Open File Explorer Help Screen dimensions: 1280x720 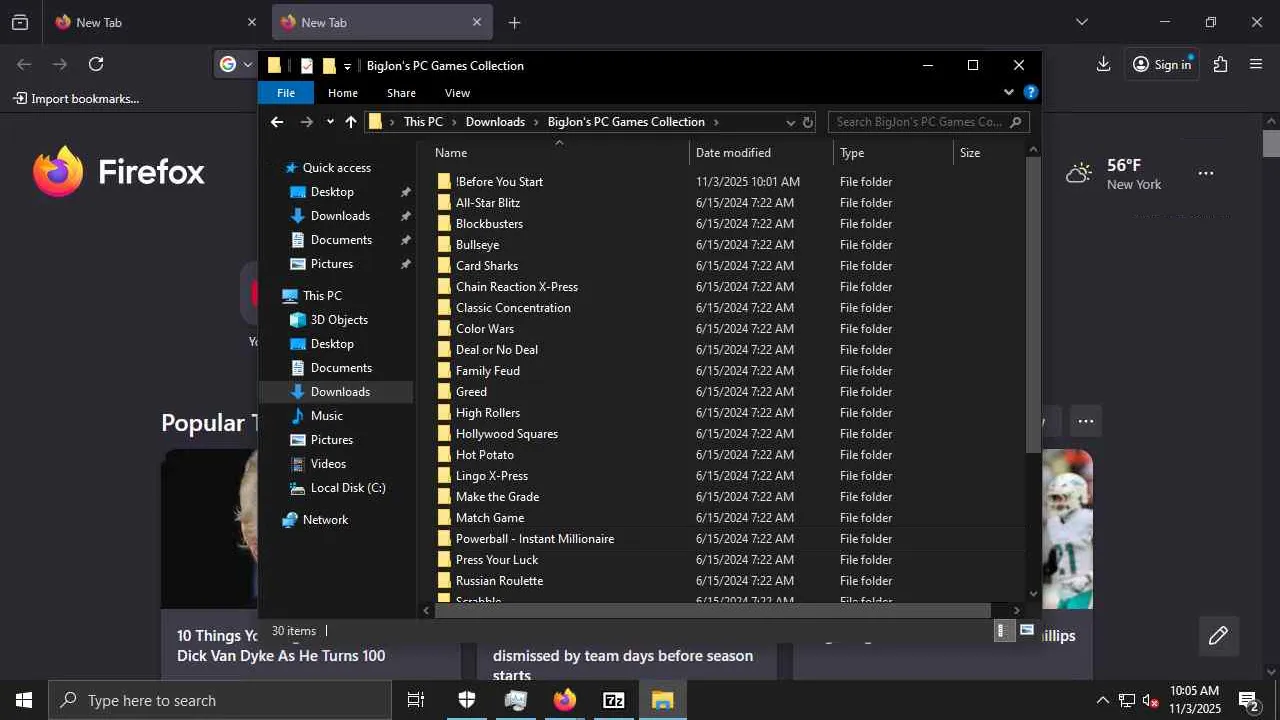(x=1031, y=92)
